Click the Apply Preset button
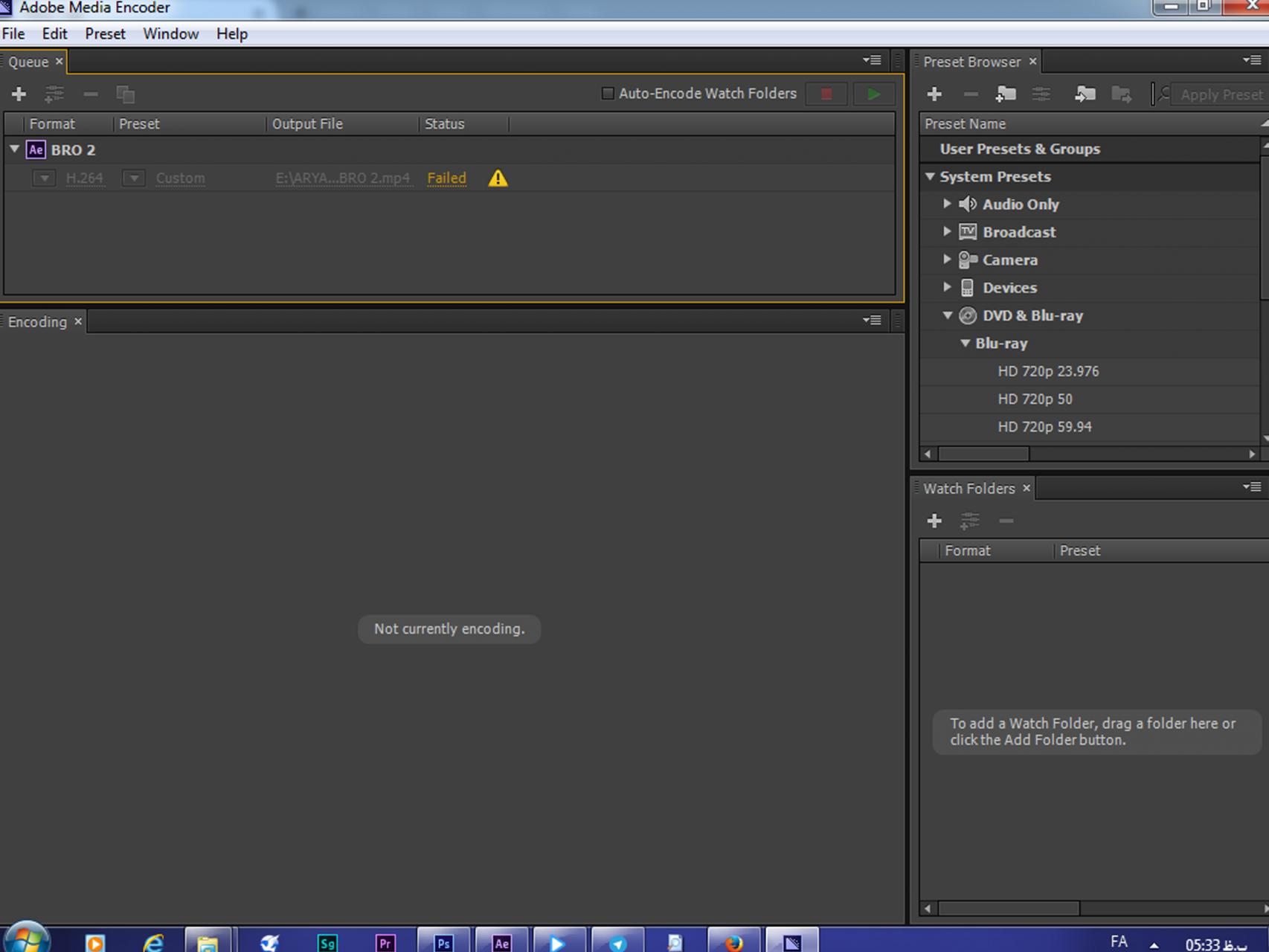 [1221, 94]
